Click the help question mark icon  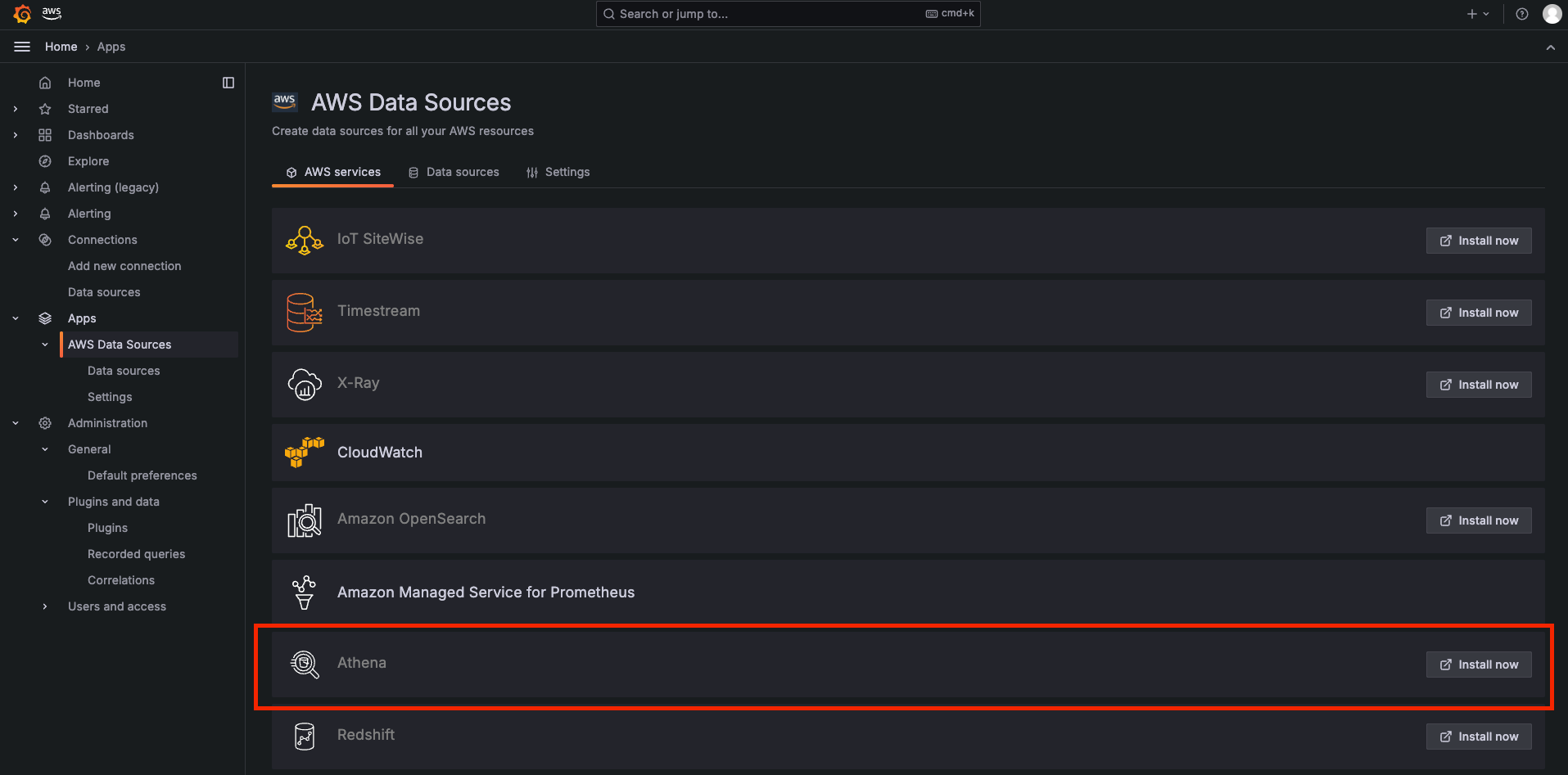coord(1522,14)
